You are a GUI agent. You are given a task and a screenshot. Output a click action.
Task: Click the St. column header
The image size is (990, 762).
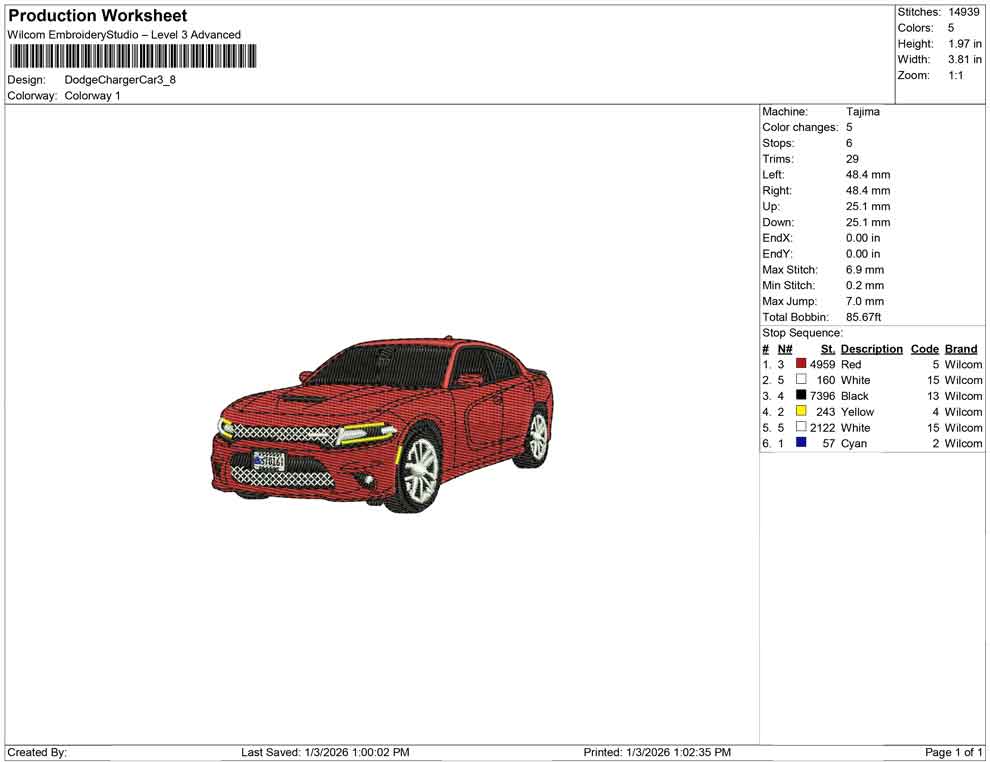point(827,348)
